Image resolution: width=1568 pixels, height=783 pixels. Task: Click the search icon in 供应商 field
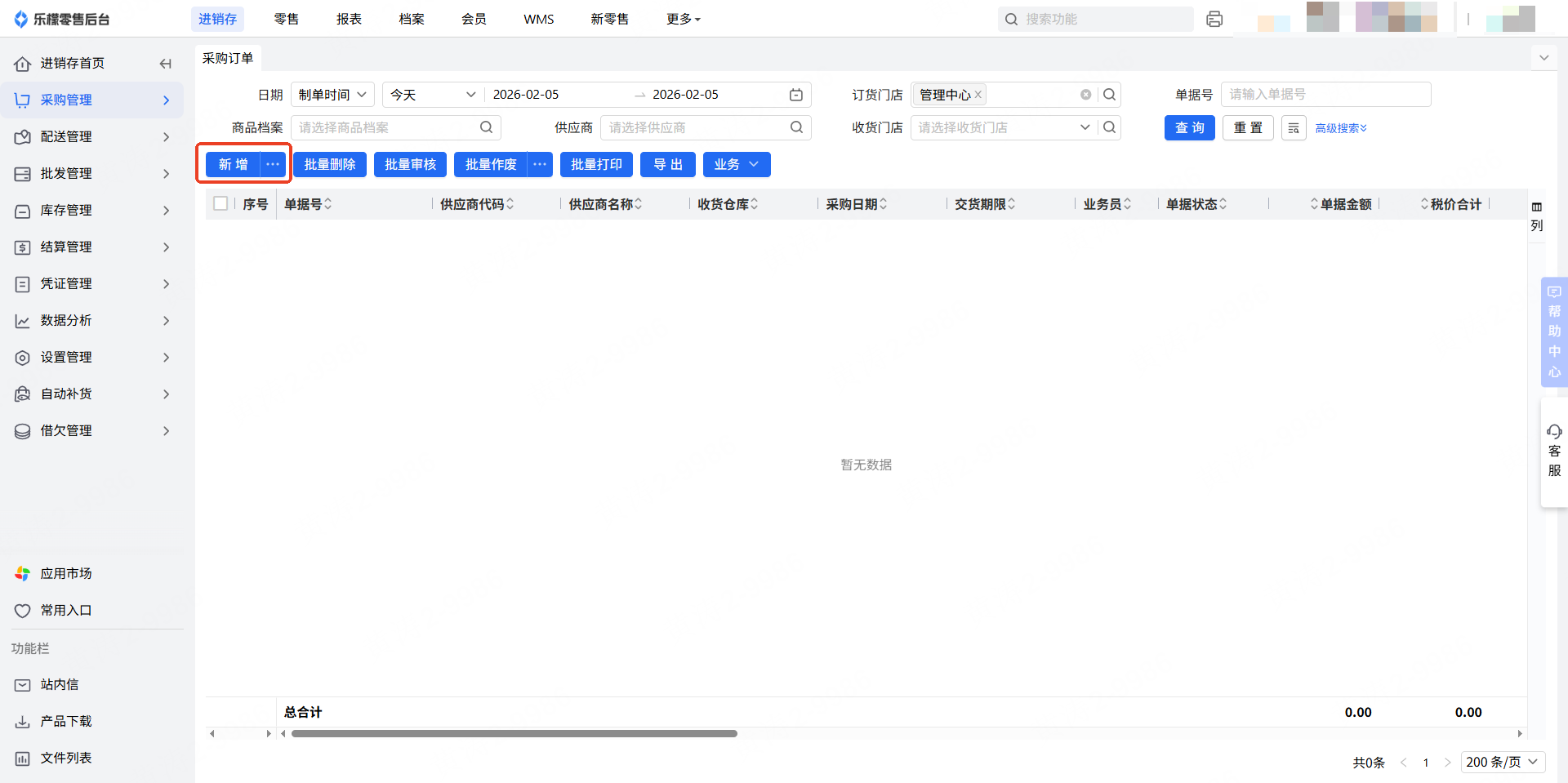click(x=796, y=127)
